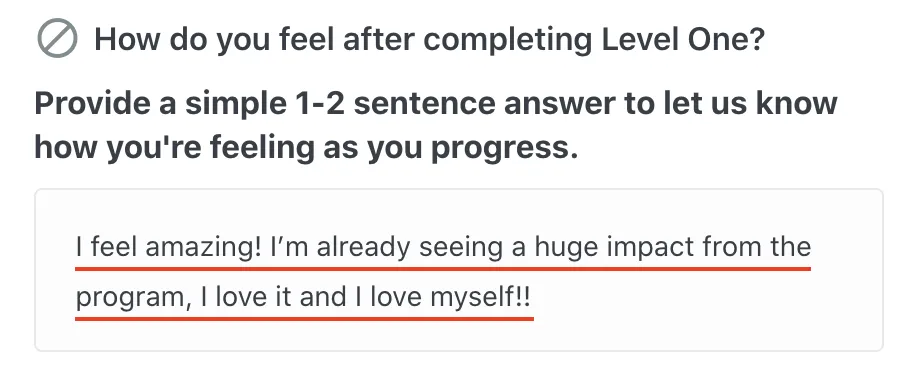Place cursor on the phrase "love it"

coord(254,297)
